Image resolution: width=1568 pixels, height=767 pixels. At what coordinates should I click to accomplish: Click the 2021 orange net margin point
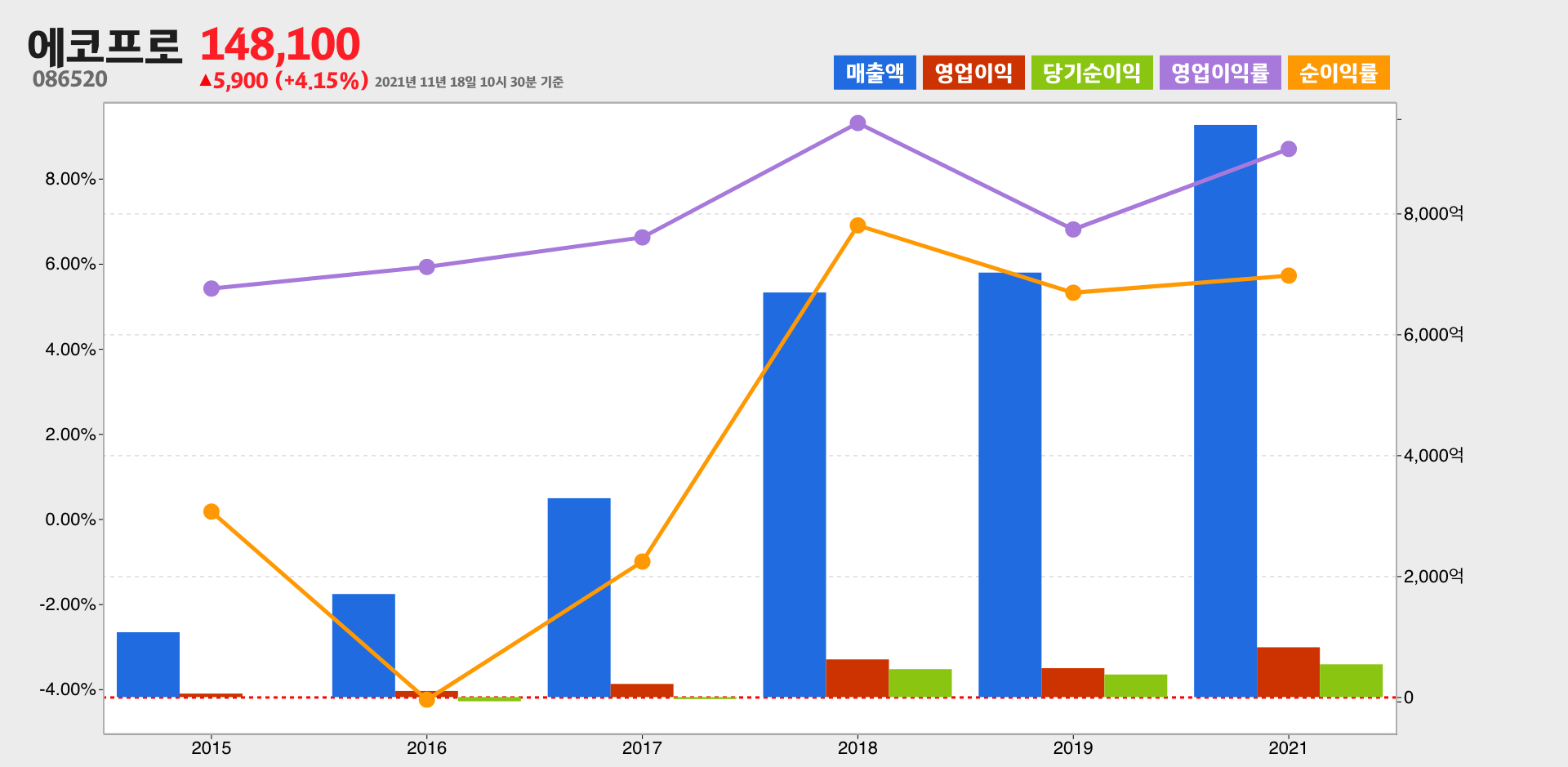click(1289, 275)
